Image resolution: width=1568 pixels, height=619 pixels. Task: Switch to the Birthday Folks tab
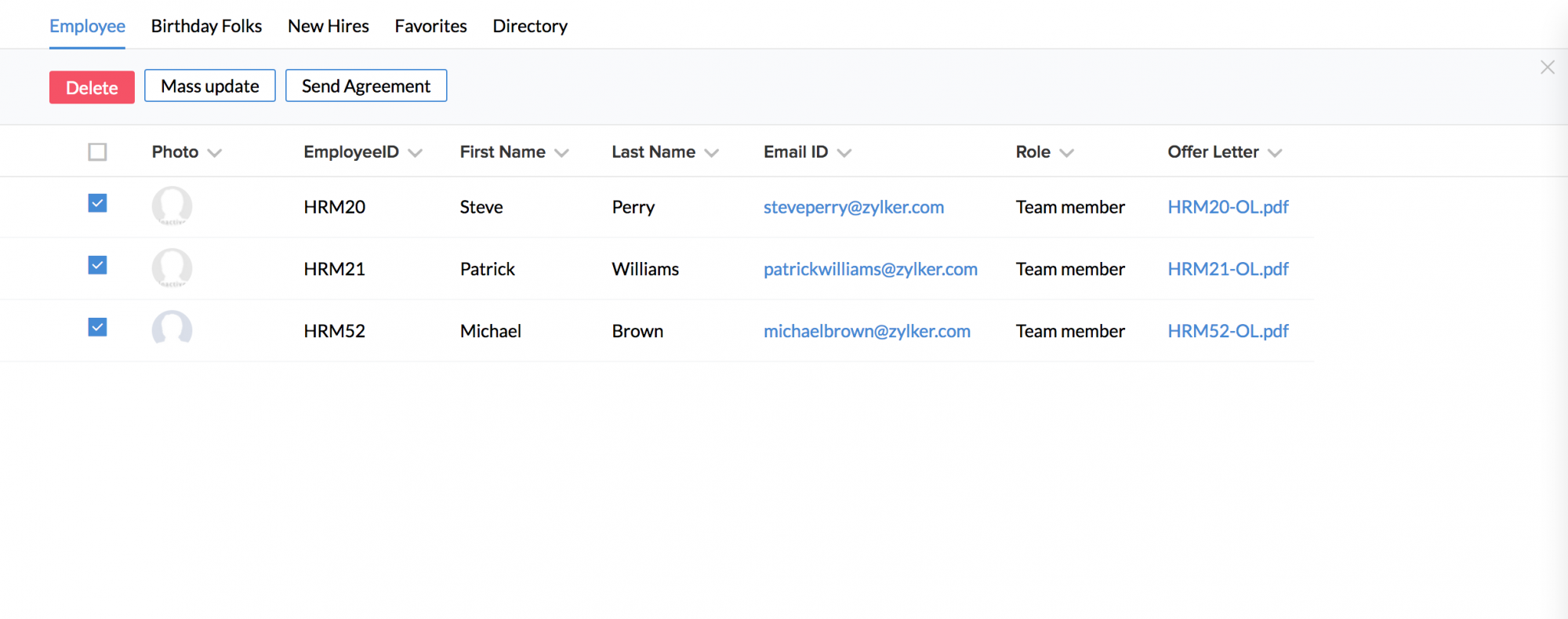coord(206,26)
